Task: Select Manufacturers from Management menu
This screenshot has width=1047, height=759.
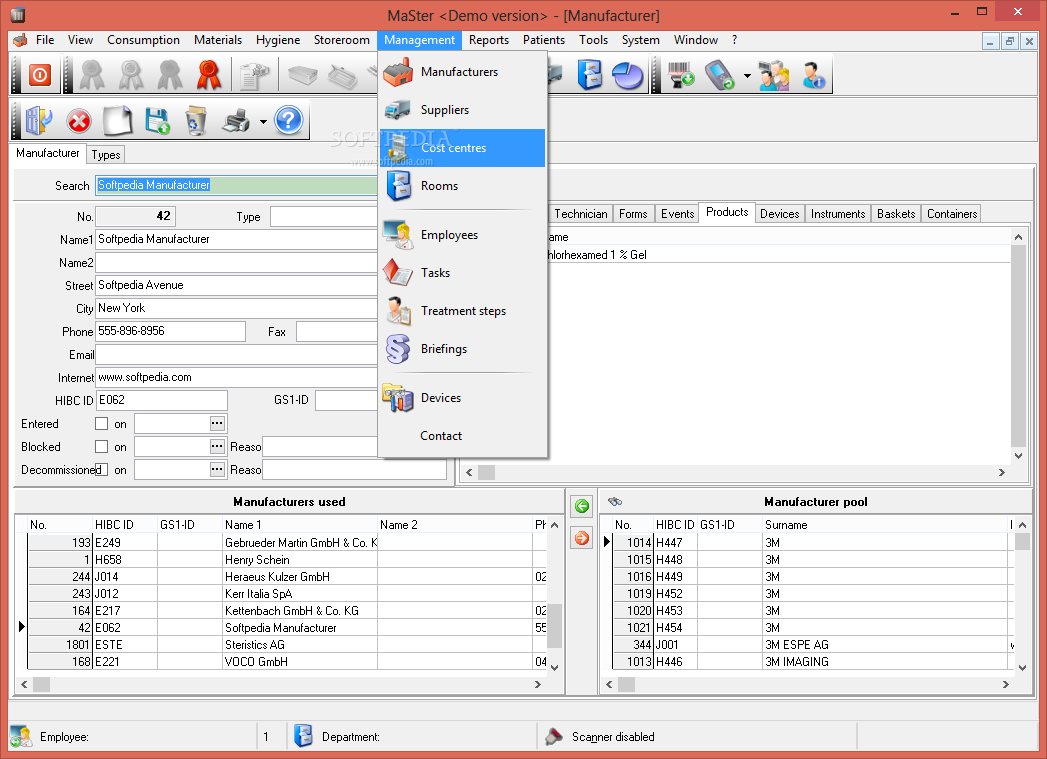Action: [x=463, y=72]
